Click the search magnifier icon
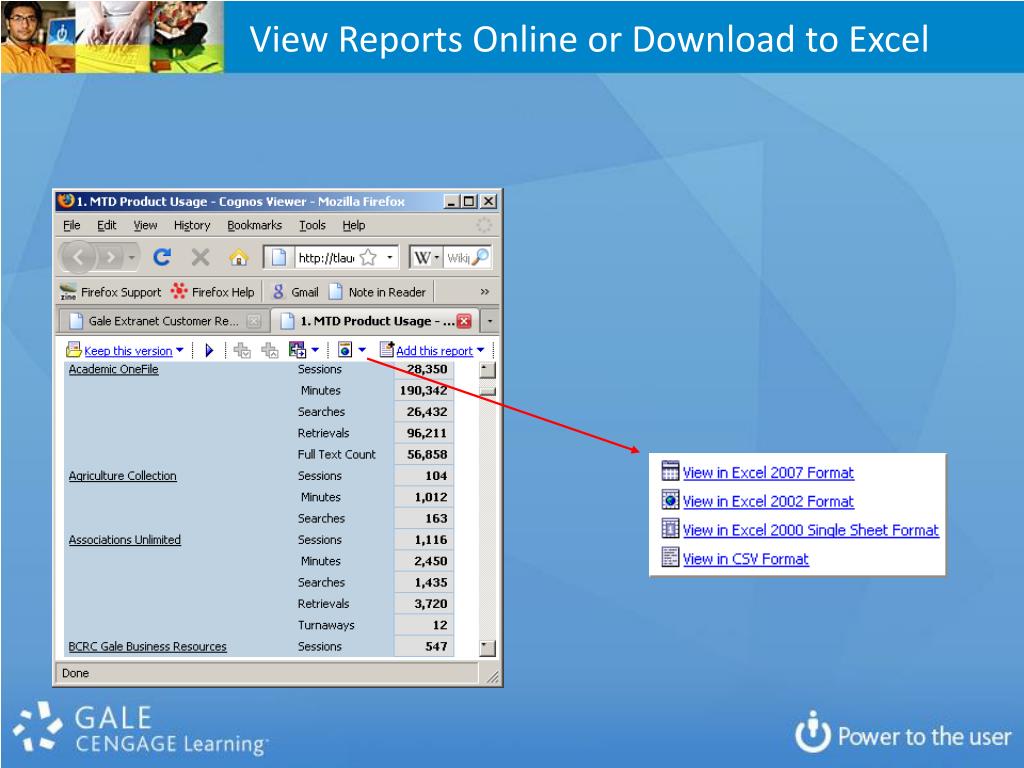Viewport: 1024px width, 768px height. pyautogui.click(x=480, y=257)
